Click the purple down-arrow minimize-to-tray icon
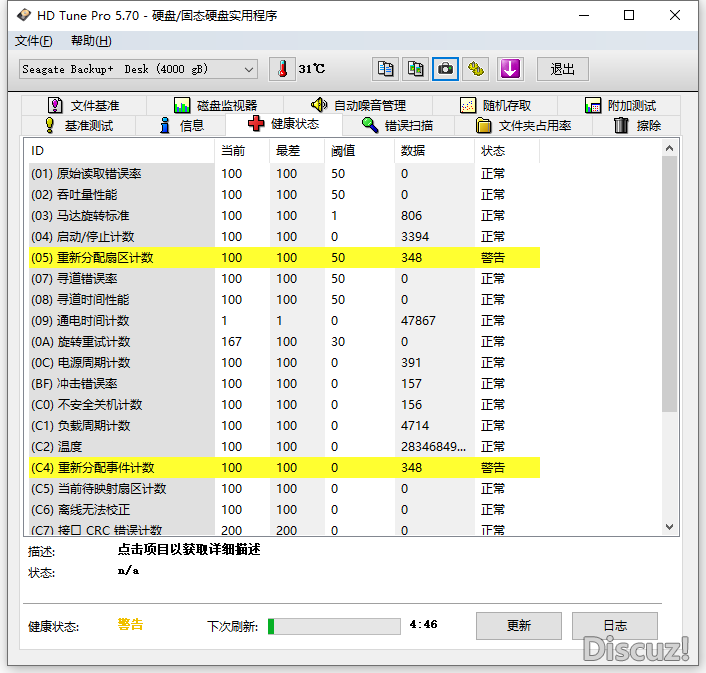This screenshot has width=706, height=673. click(x=510, y=69)
